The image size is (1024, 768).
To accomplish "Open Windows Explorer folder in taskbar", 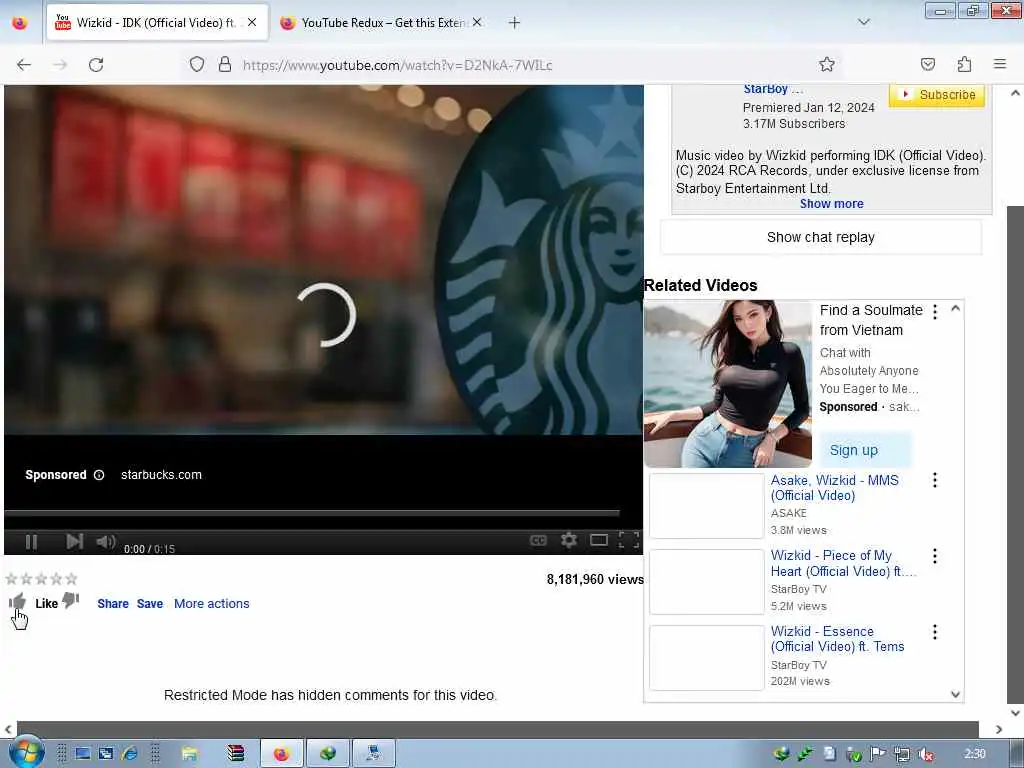I will [x=189, y=754].
